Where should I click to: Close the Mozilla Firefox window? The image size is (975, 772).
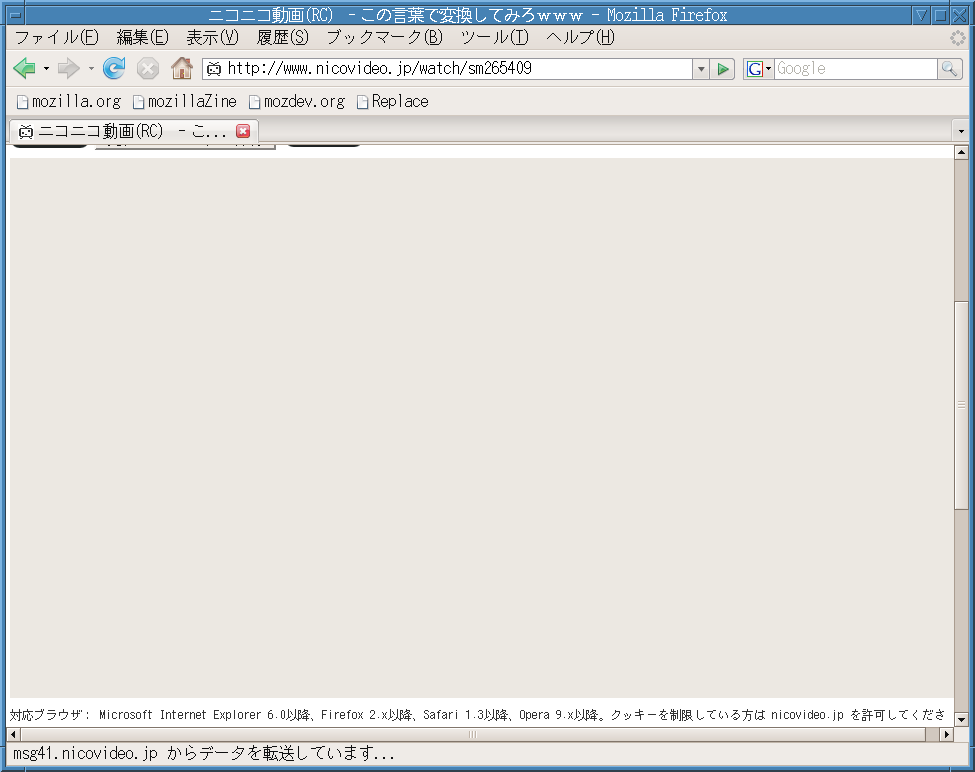(959, 15)
